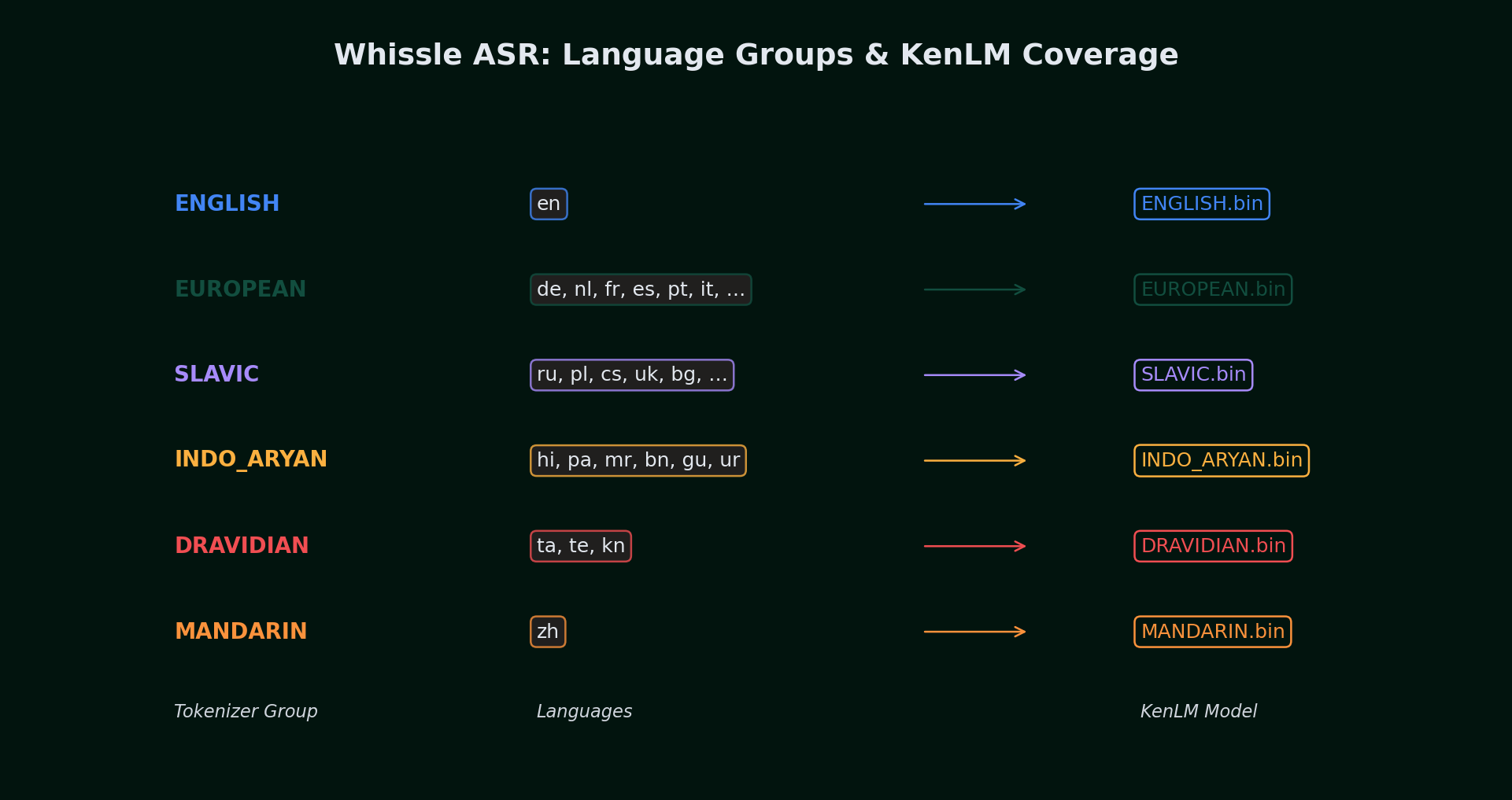Viewport: 1512px width, 800px height.
Task: Open the EUROPEAN.bin model box
Action: click(x=1213, y=289)
